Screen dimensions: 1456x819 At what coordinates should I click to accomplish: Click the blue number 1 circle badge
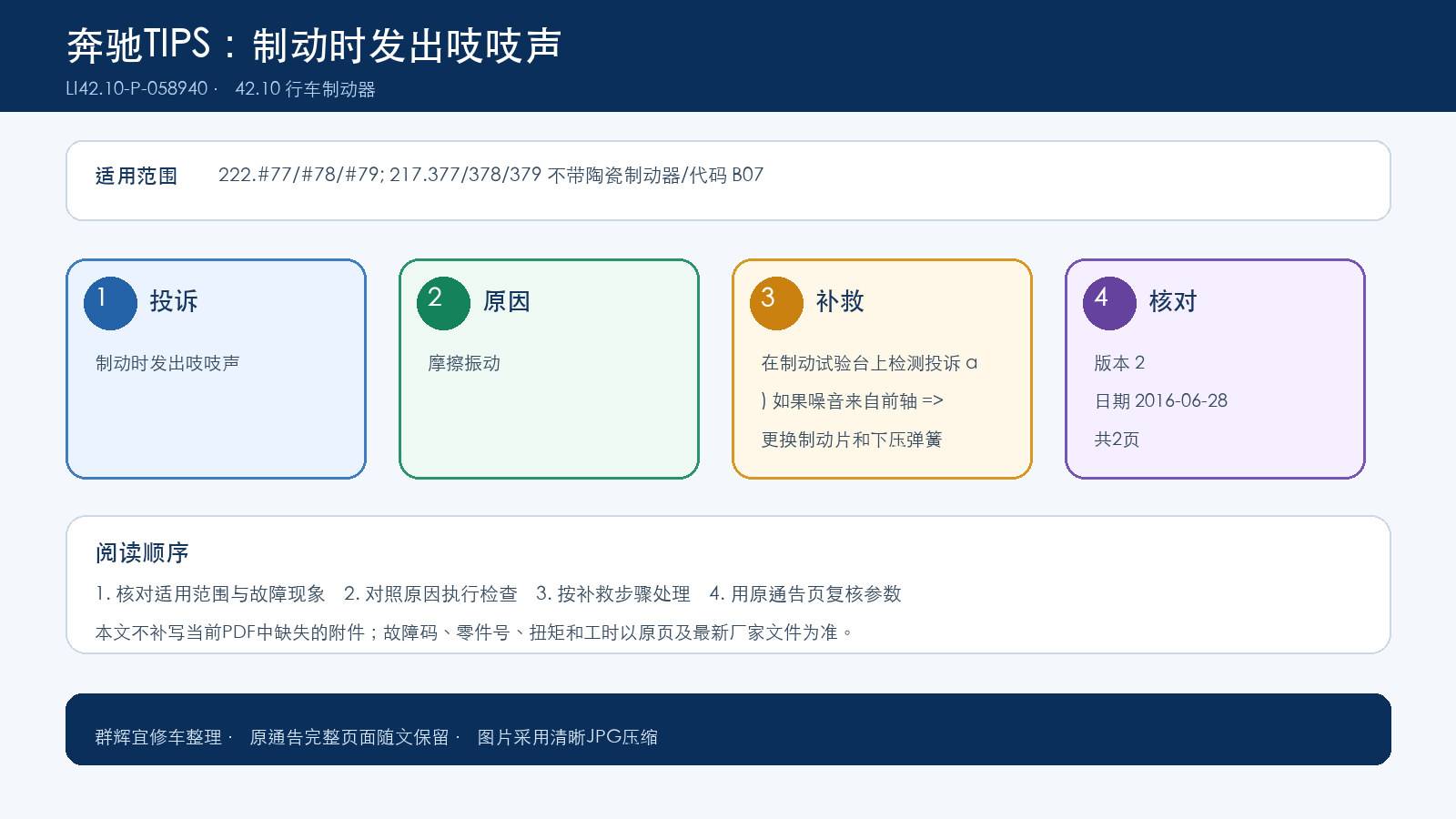tap(110, 303)
